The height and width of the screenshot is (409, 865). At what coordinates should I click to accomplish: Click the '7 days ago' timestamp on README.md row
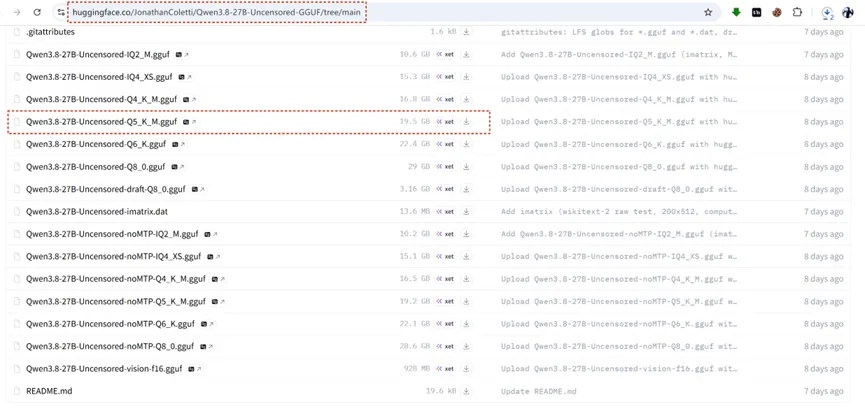point(823,391)
